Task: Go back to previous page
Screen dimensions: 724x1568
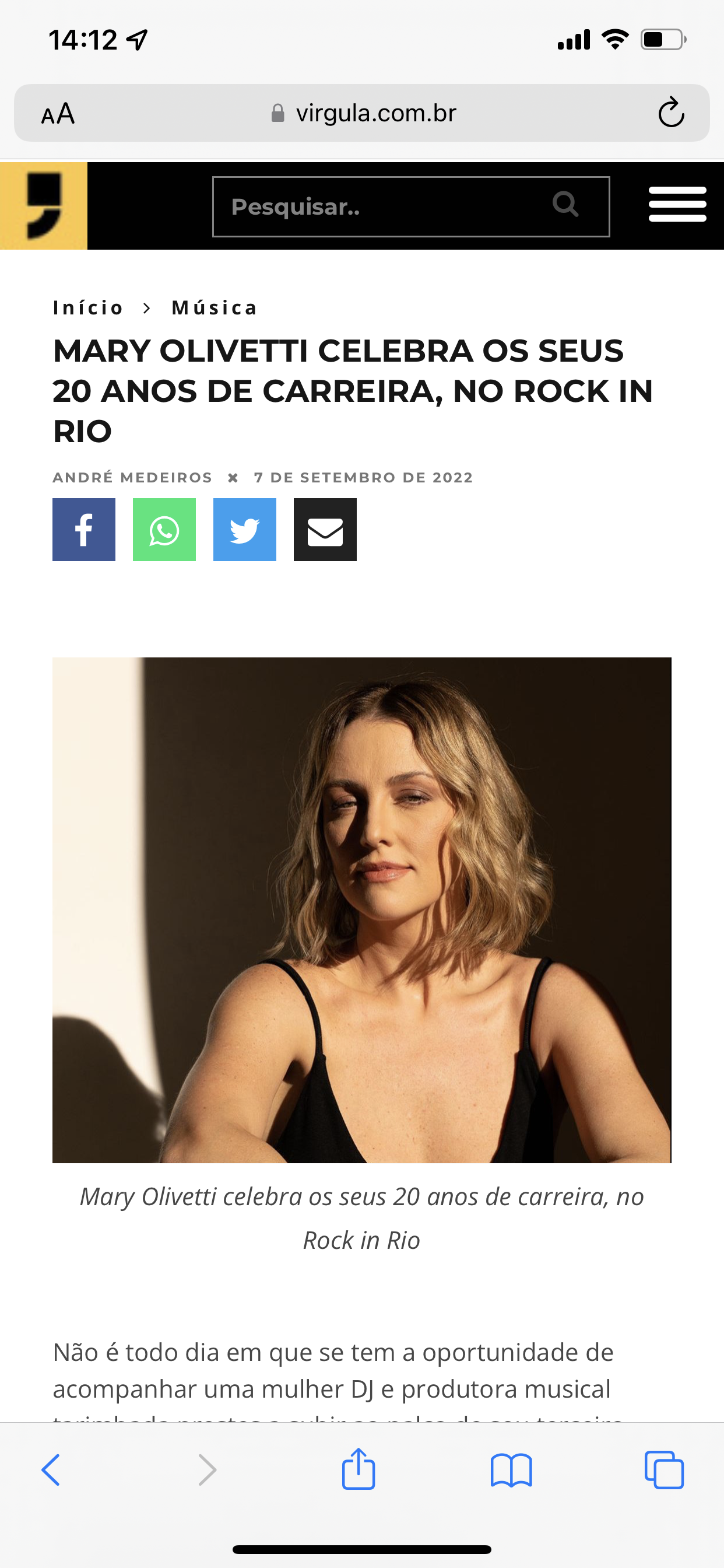Action: tap(51, 1470)
